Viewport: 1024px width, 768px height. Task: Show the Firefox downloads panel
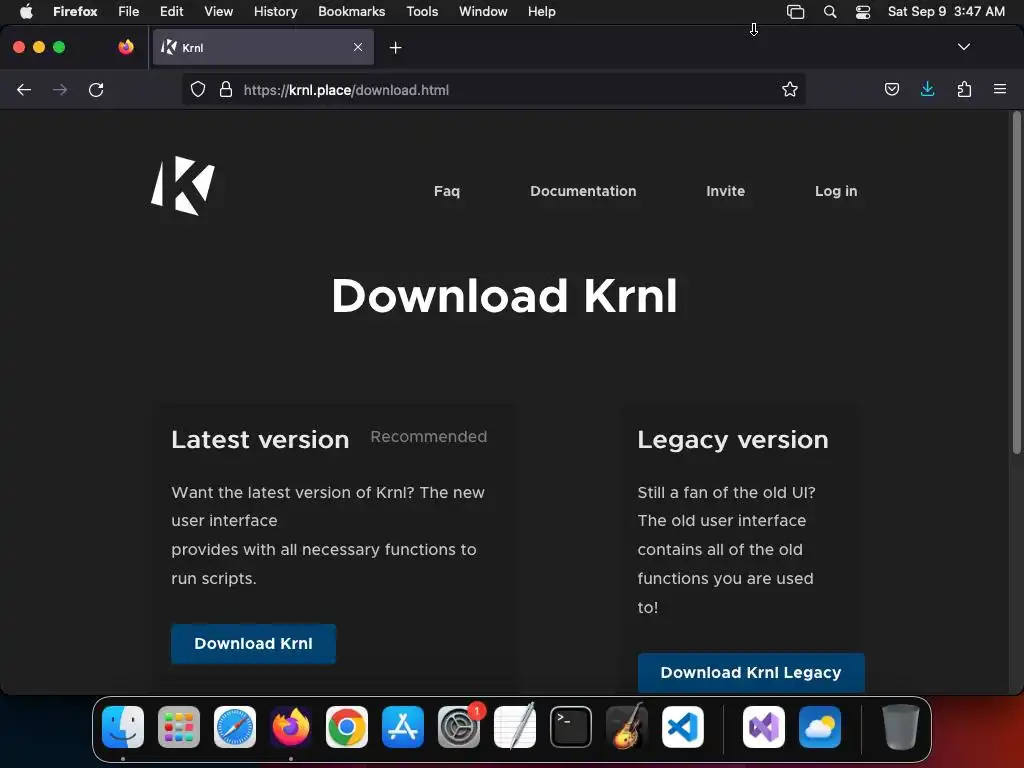pos(927,89)
